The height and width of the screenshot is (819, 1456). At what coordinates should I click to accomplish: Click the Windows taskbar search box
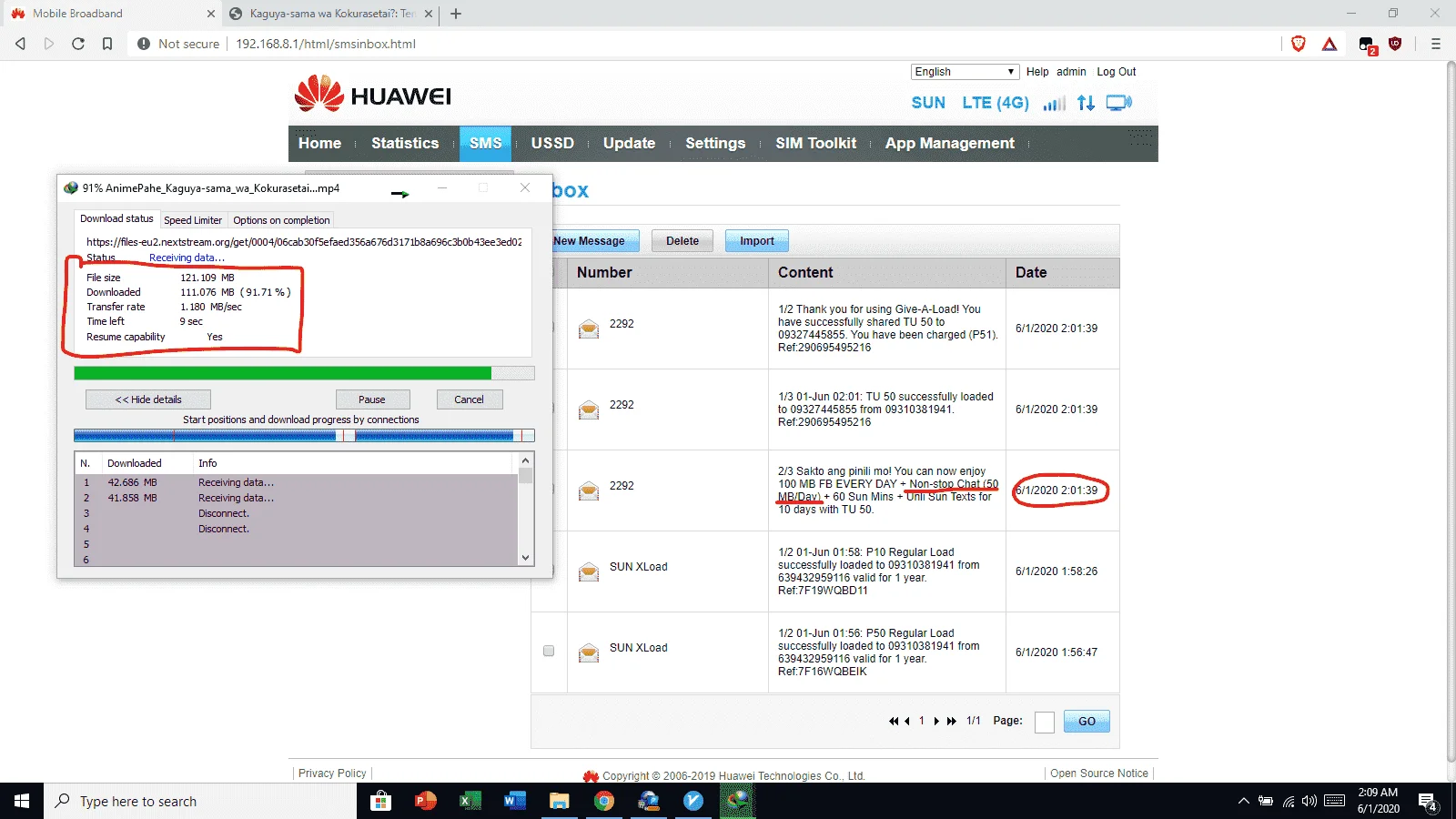click(200, 801)
